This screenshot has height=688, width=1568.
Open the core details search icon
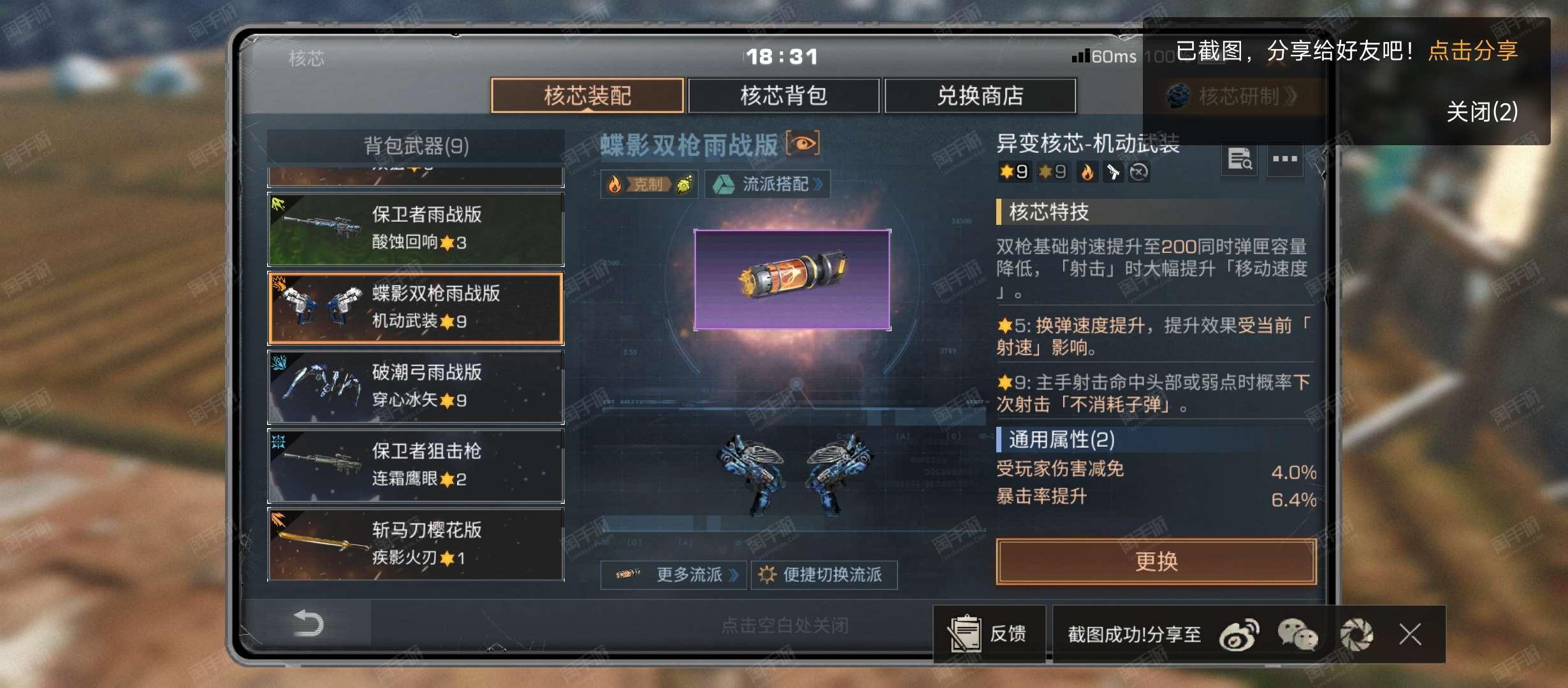coord(1239,159)
